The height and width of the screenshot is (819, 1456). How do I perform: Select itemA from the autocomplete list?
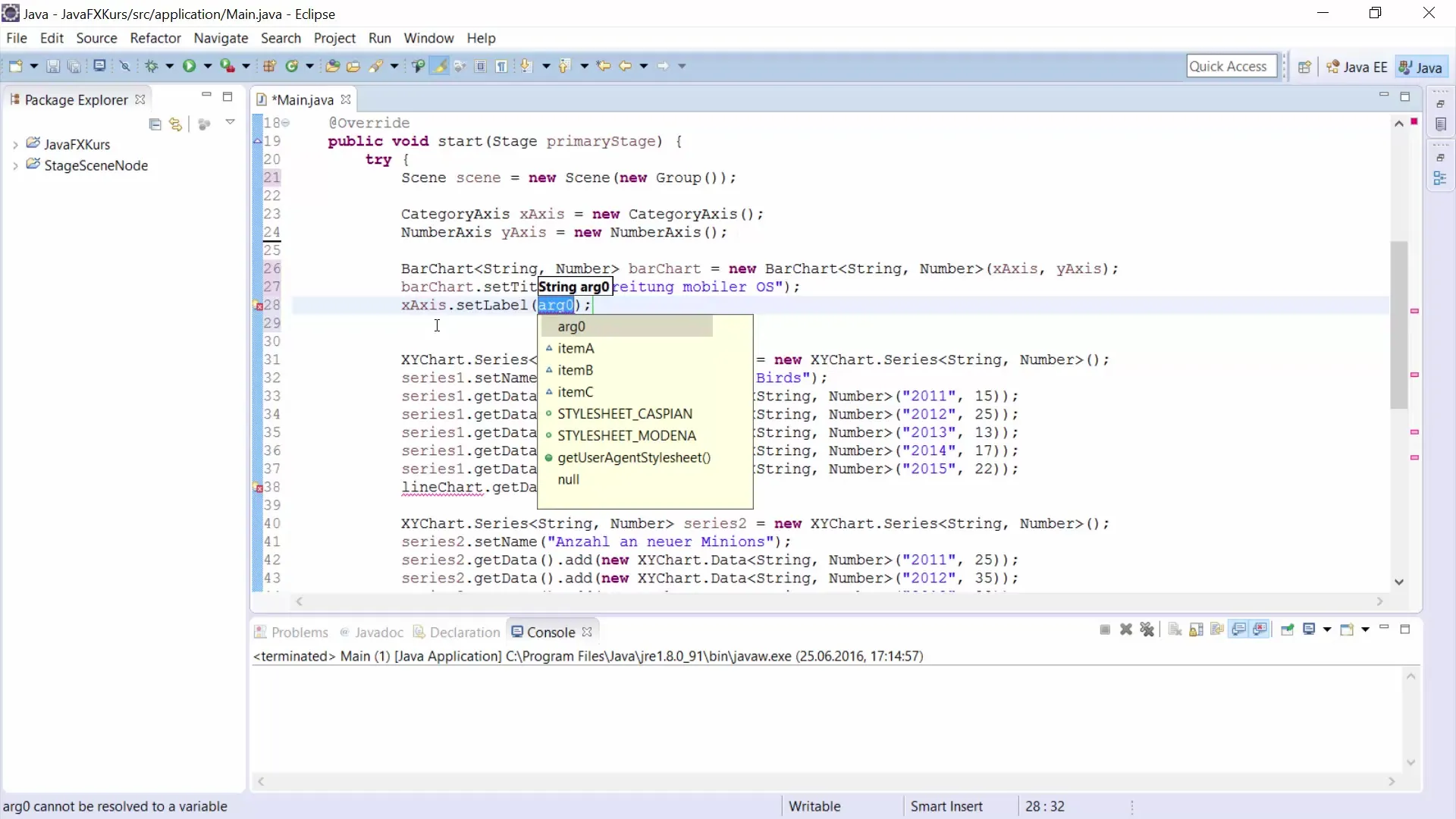pyautogui.click(x=576, y=349)
